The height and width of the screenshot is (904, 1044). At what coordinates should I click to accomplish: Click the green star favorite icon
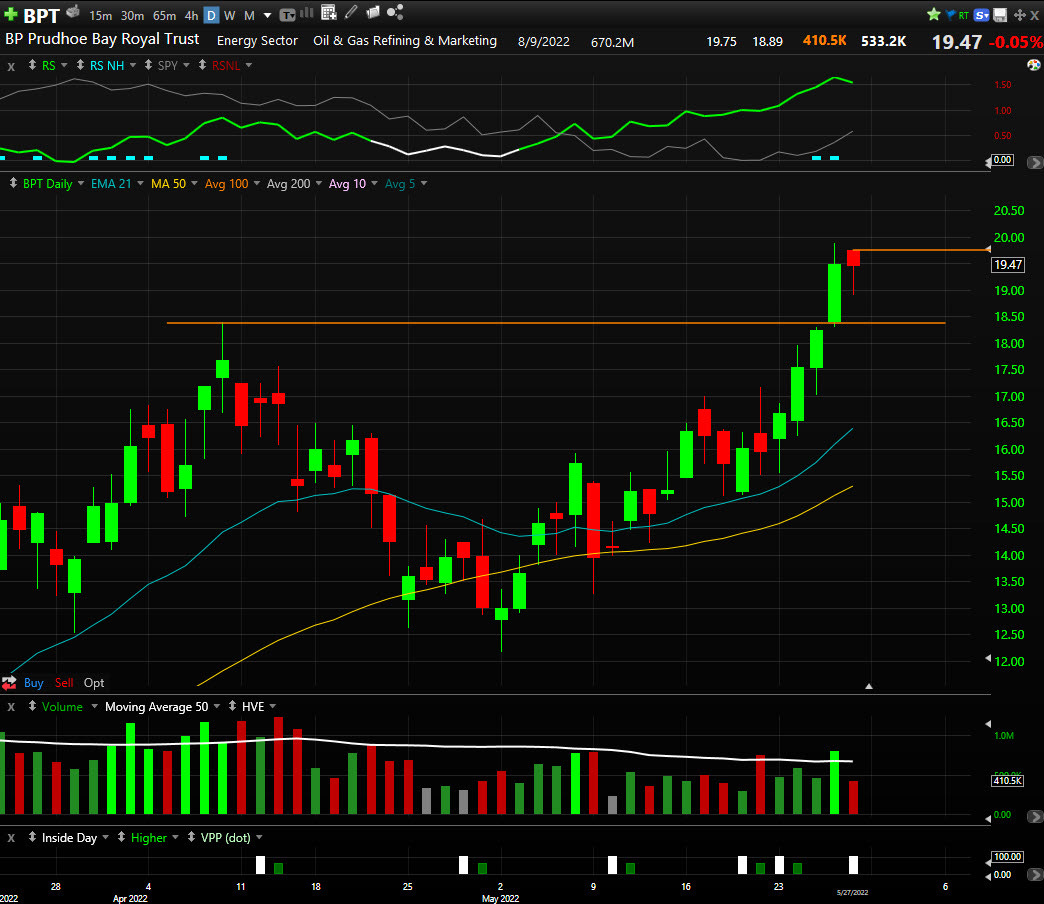tap(933, 14)
